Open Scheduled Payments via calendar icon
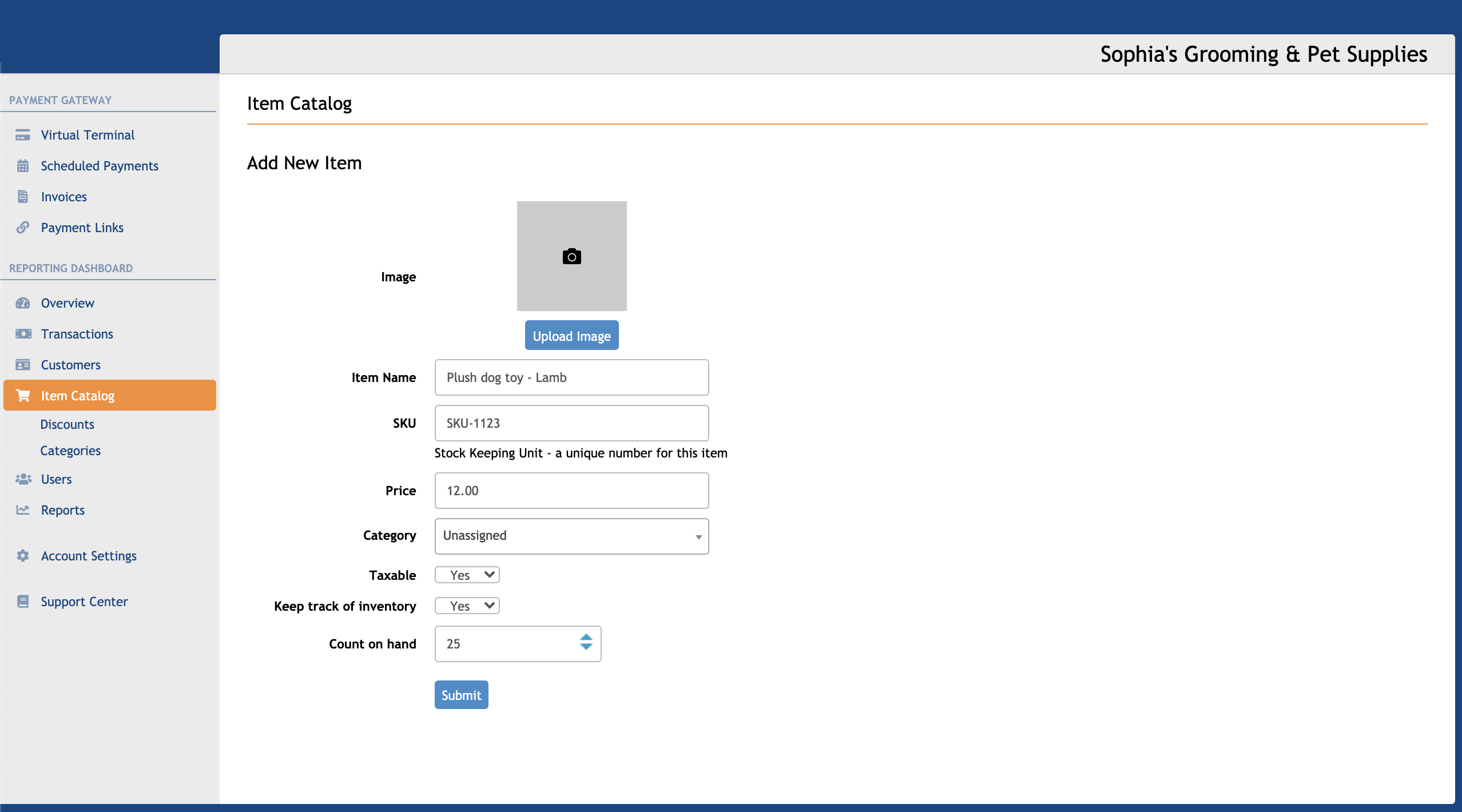This screenshot has width=1462, height=812. click(x=22, y=166)
